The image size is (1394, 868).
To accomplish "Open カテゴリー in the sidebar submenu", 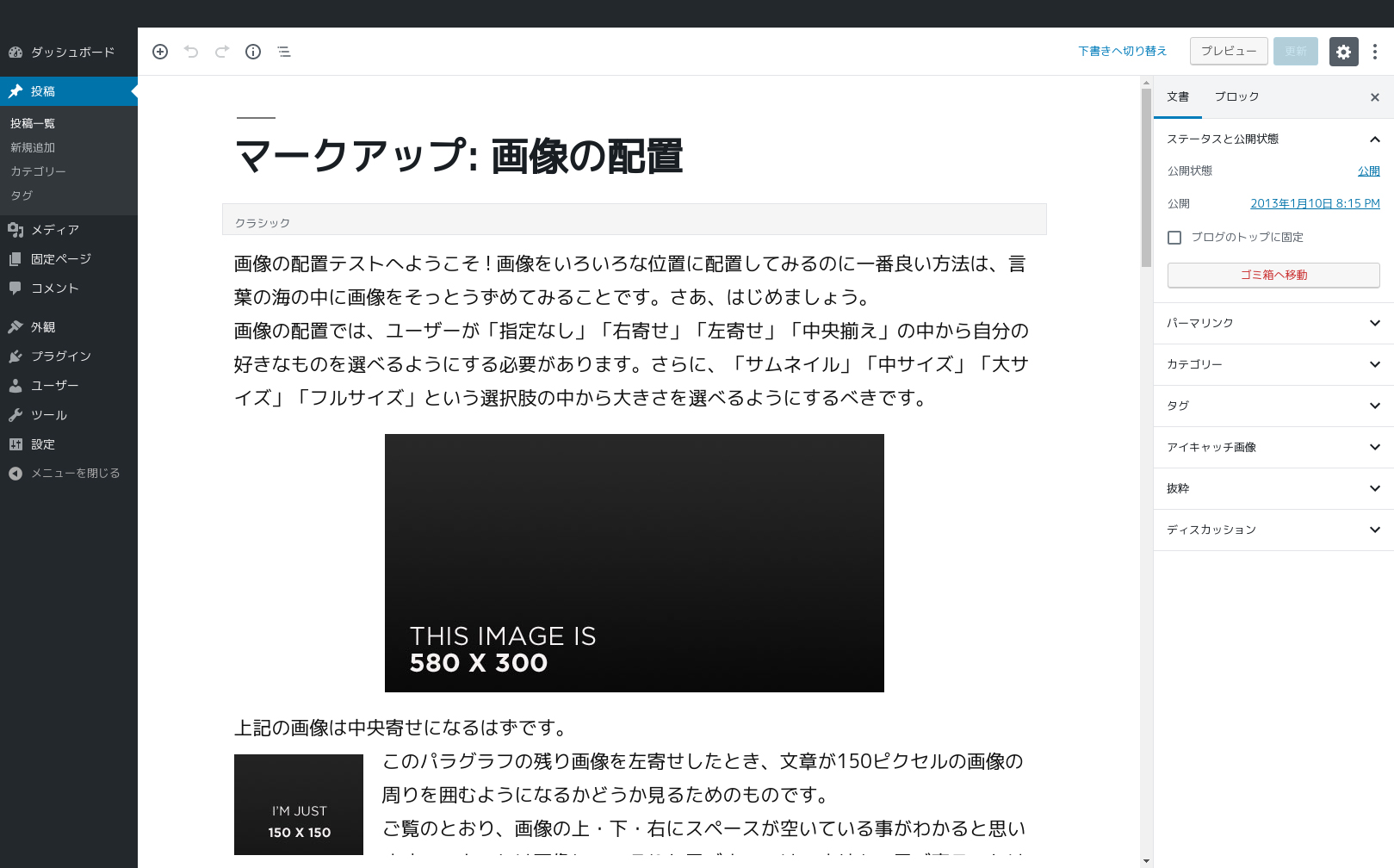I will 38,172.
